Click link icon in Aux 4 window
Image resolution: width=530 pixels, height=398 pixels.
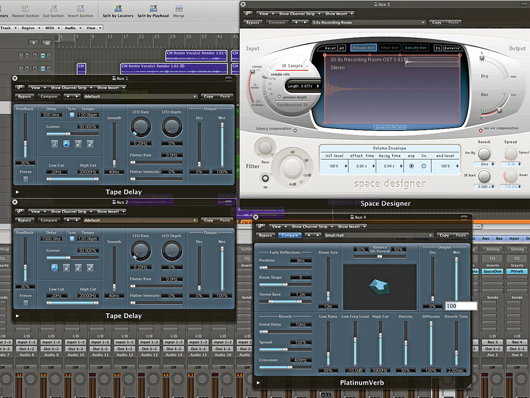261,226
